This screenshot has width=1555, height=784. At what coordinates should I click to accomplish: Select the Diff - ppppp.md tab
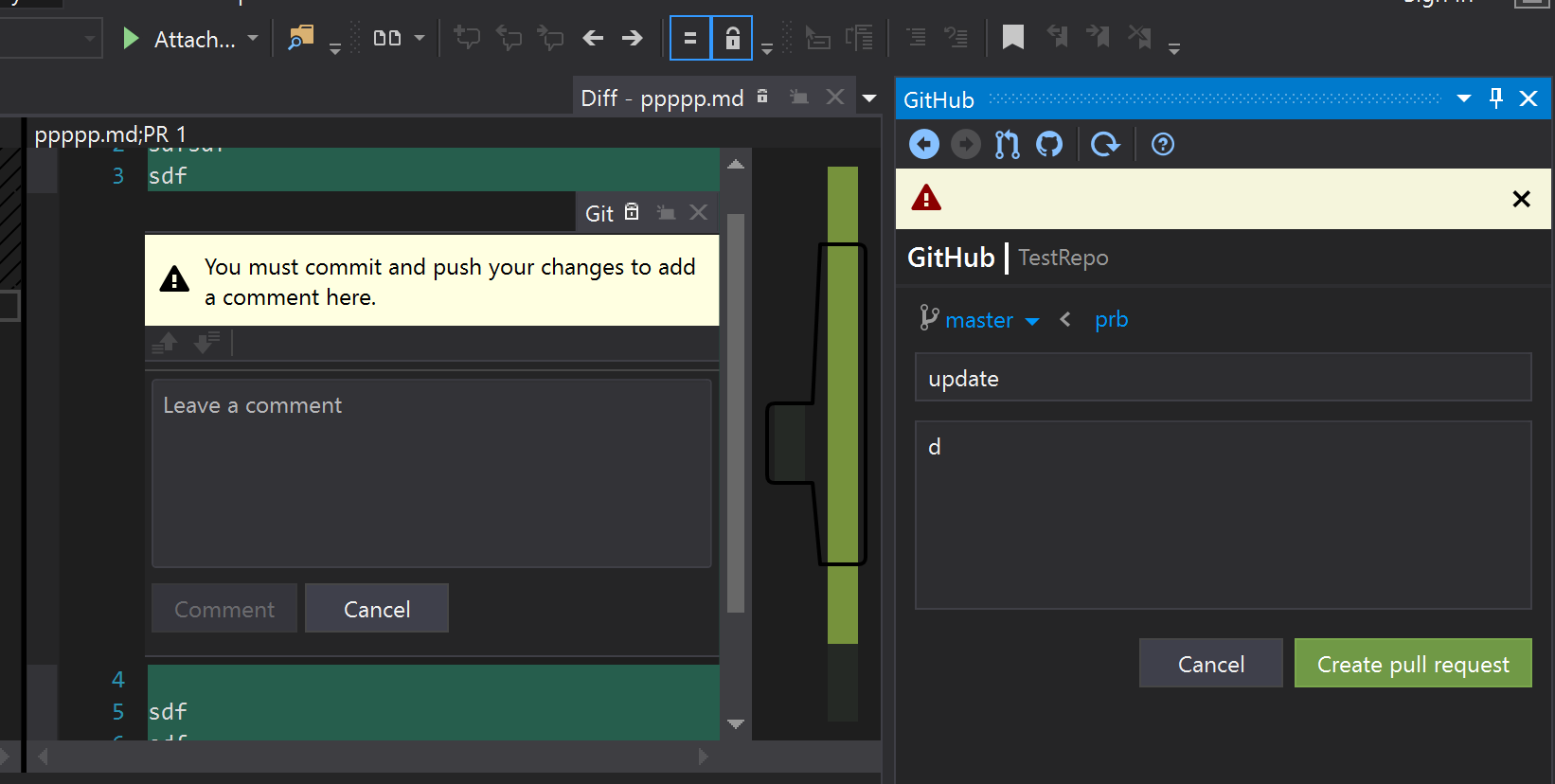click(x=662, y=98)
